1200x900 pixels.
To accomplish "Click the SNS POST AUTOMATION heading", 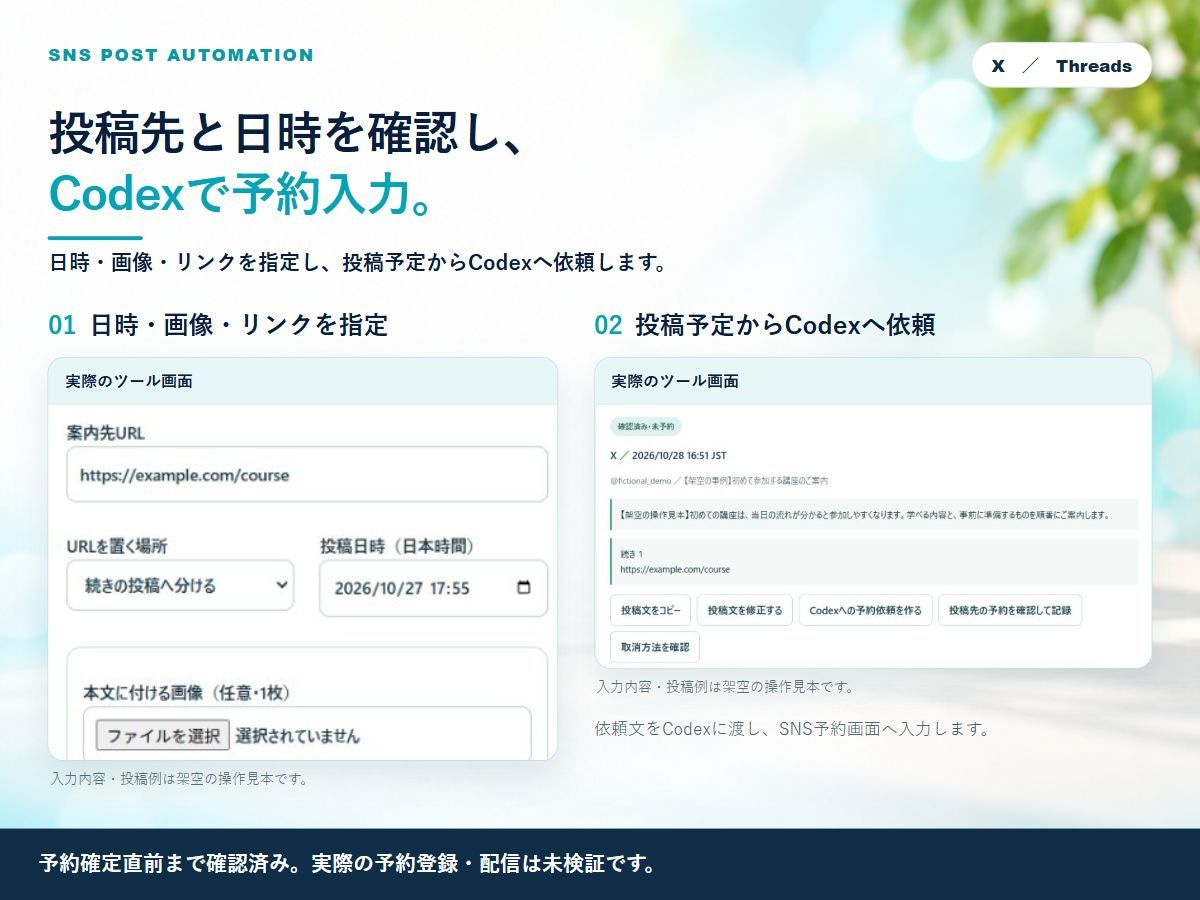I will pos(181,55).
